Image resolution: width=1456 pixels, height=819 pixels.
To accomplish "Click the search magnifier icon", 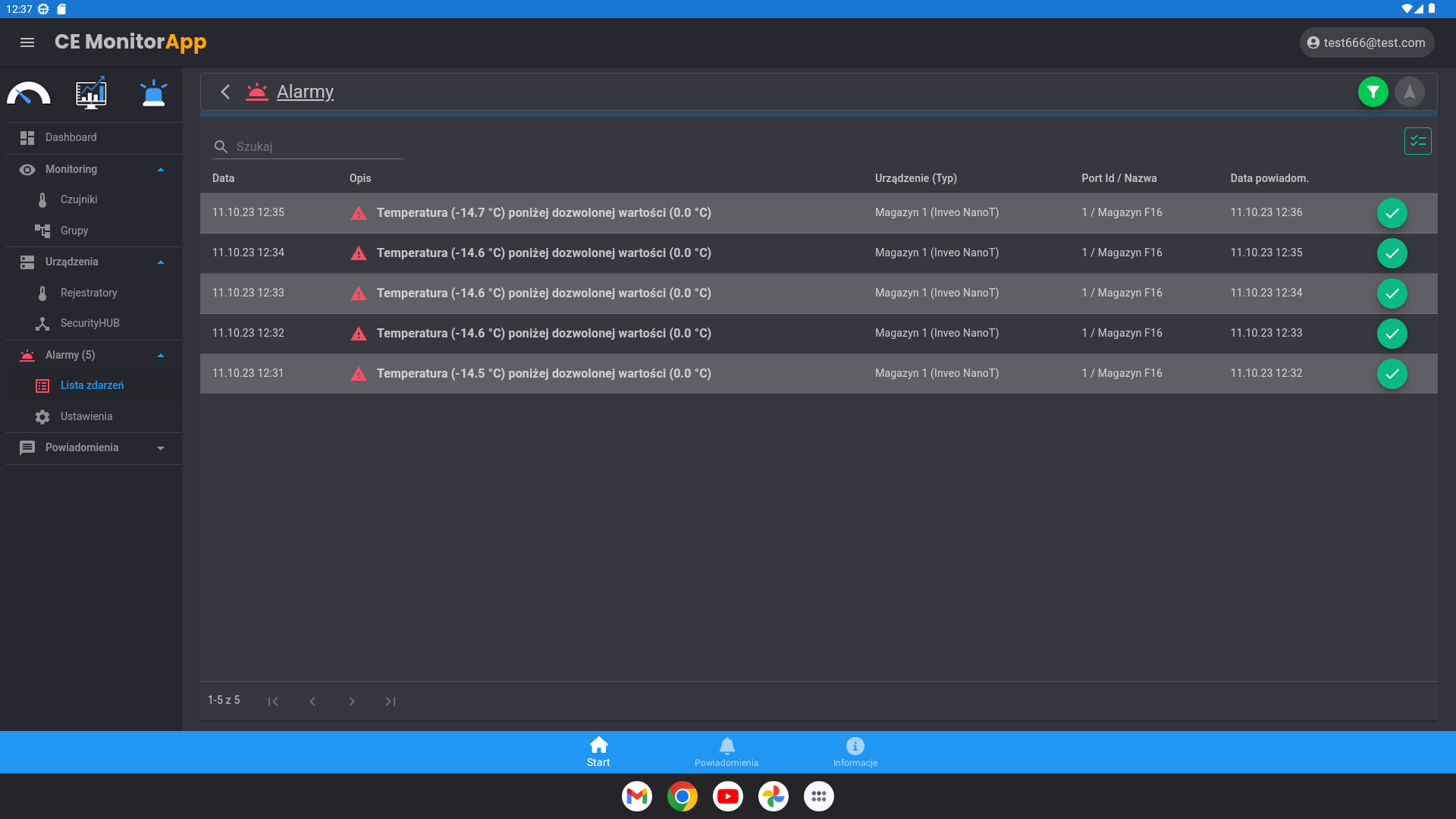I will point(221,146).
